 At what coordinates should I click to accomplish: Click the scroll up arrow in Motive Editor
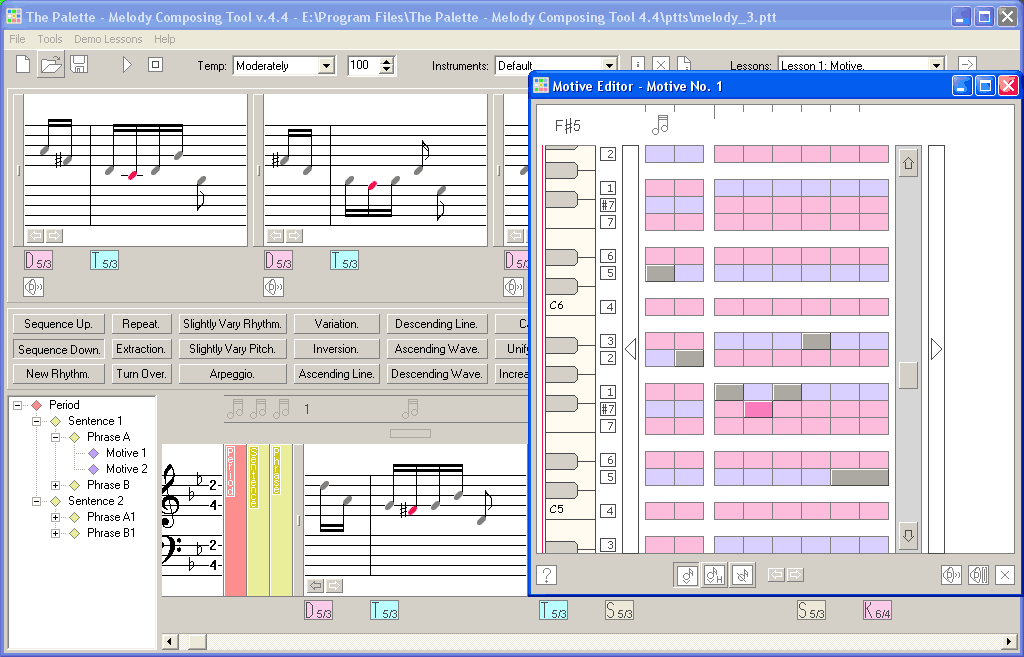point(908,164)
